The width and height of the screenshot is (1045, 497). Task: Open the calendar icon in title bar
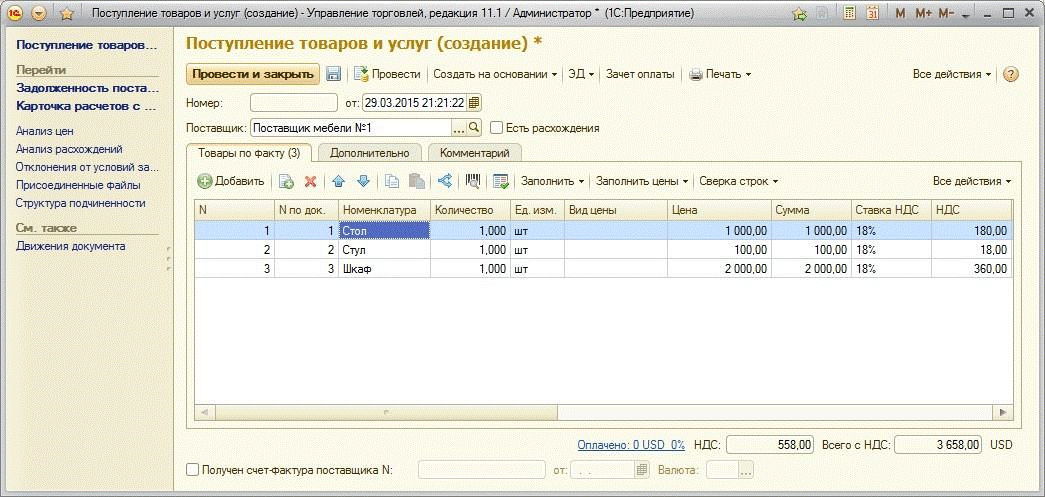pyautogui.click(x=872, y=14)
